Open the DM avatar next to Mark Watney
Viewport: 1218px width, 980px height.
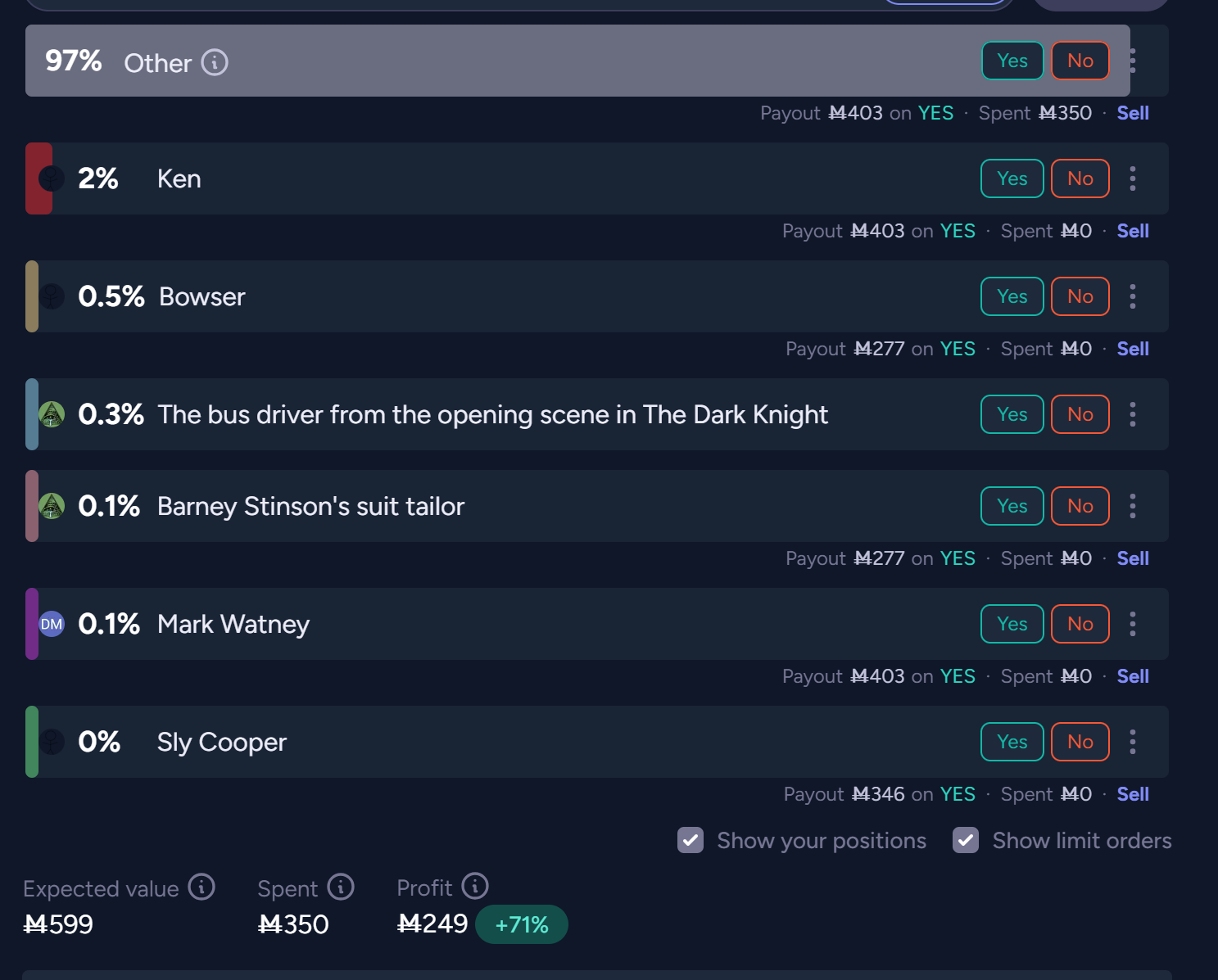52,624
